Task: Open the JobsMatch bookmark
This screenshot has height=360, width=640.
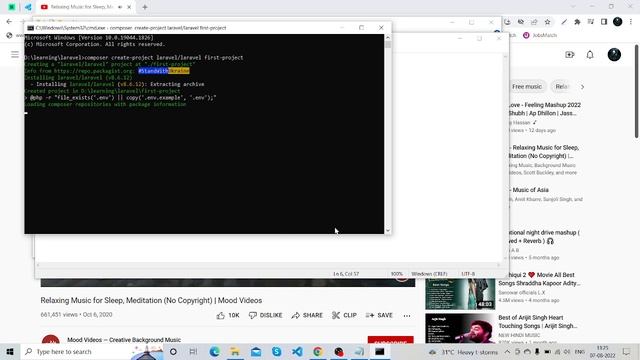Action: pyautogui.click(x=540, y=36)
